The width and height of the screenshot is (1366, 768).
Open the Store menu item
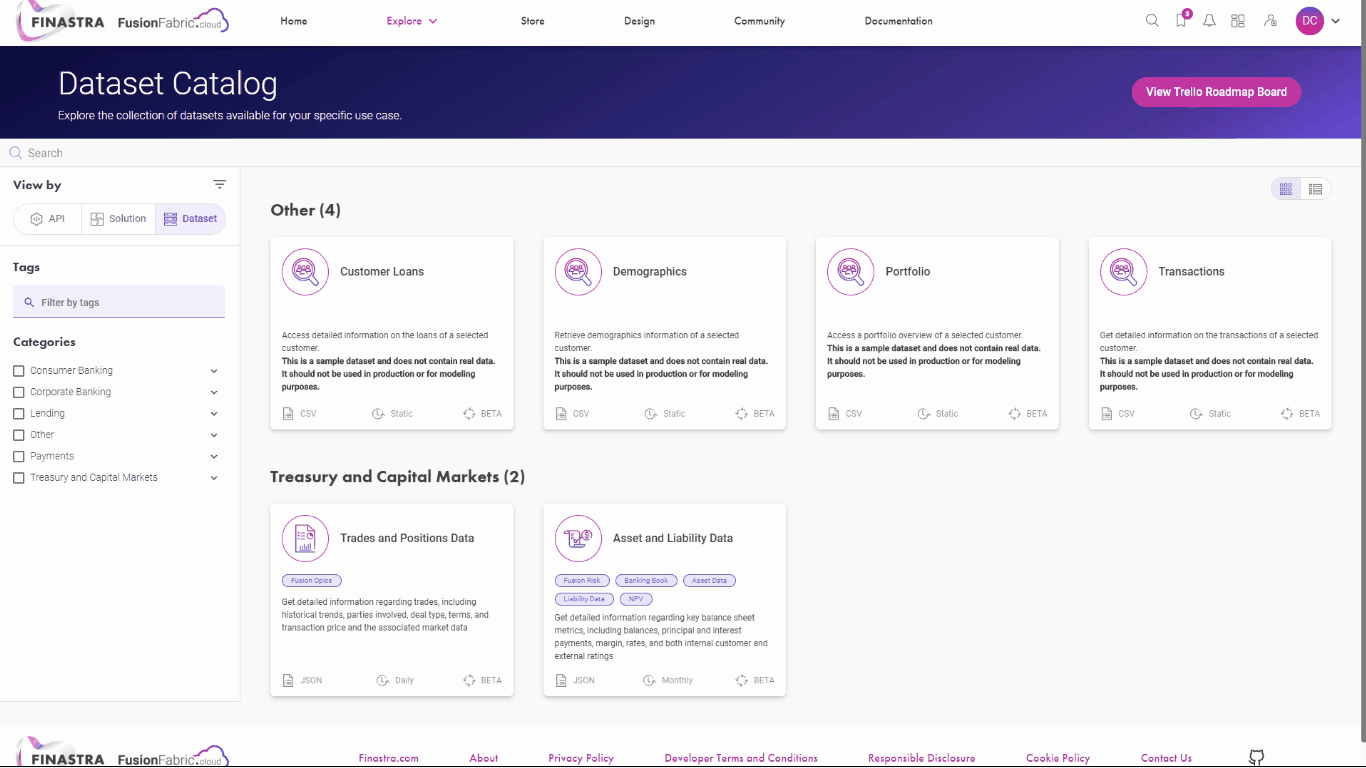pos(533,21)
